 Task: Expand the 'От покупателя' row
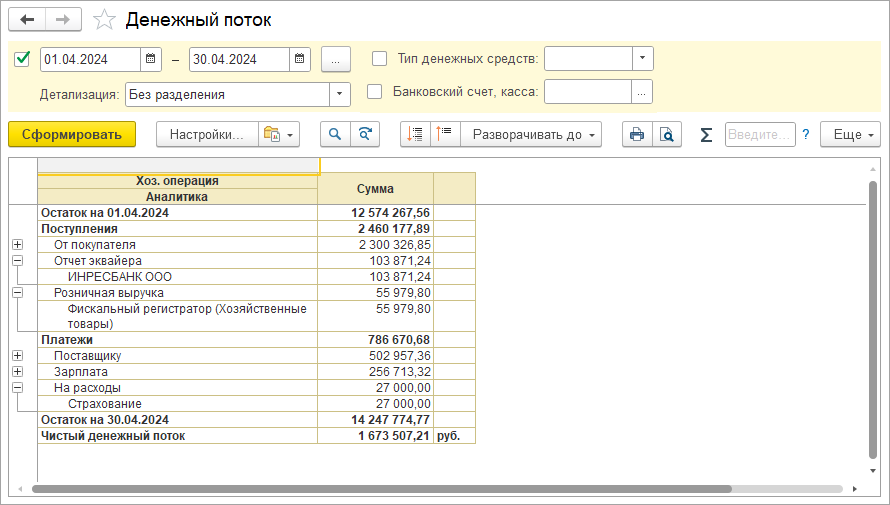tap(17, 244)
